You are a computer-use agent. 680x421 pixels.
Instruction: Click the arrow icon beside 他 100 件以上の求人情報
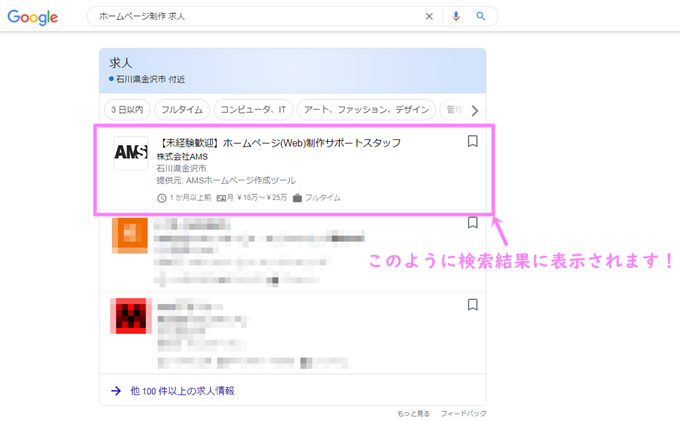tap(116, 391)
